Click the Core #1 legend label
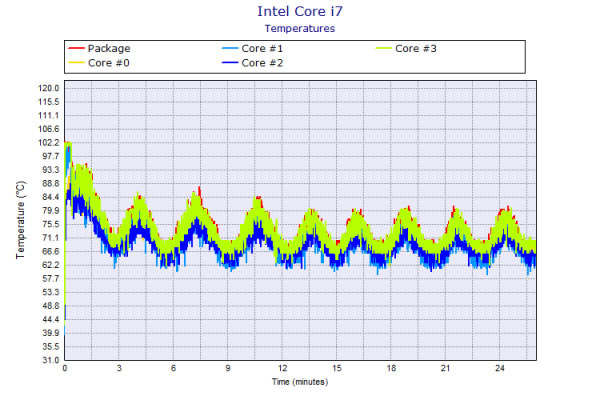Viewport: 600px width, 400px height. tap(262, 49)
